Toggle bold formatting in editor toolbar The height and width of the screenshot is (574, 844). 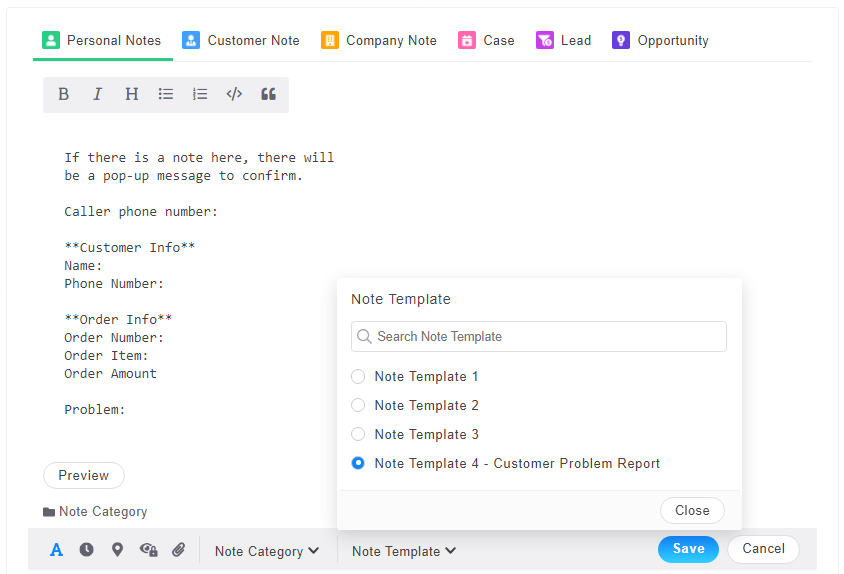click(63, 94)
